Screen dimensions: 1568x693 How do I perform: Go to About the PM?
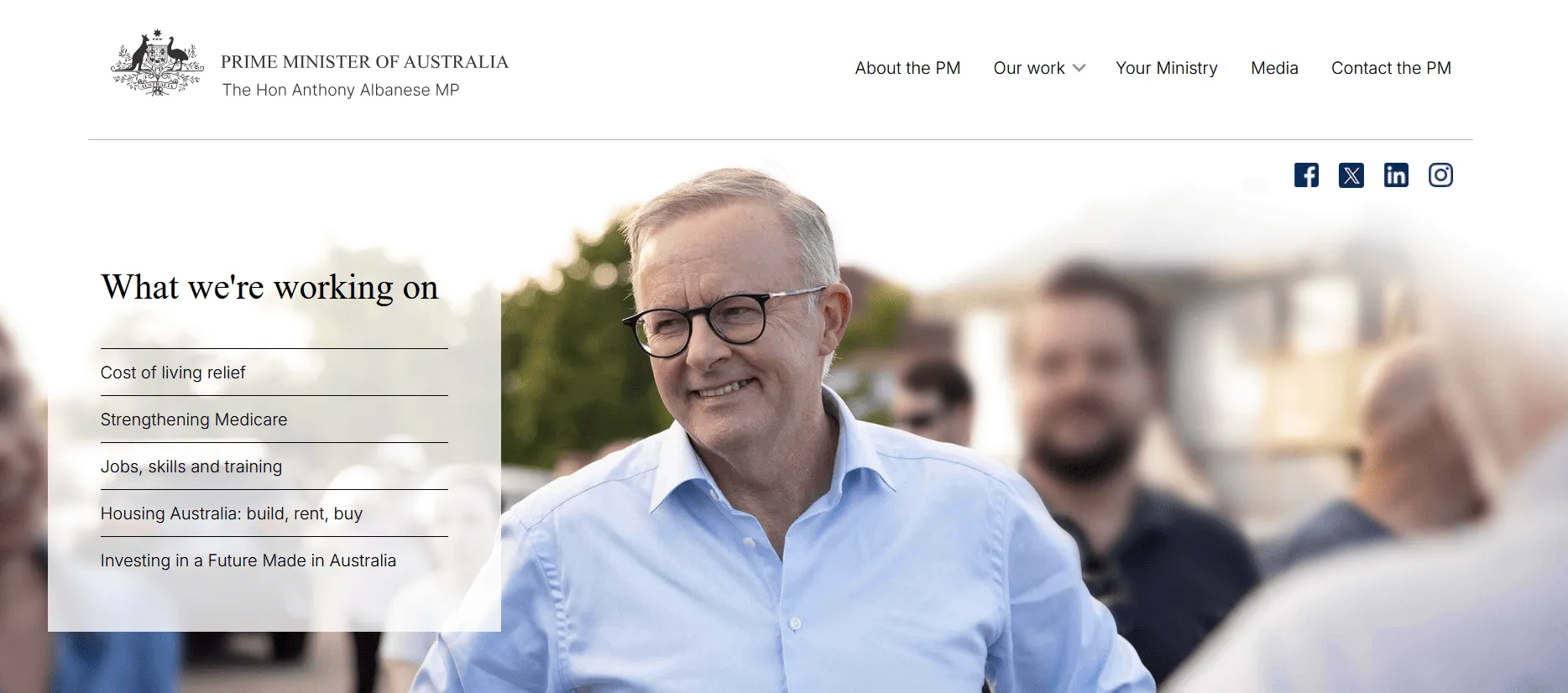(x=907, y=68)
